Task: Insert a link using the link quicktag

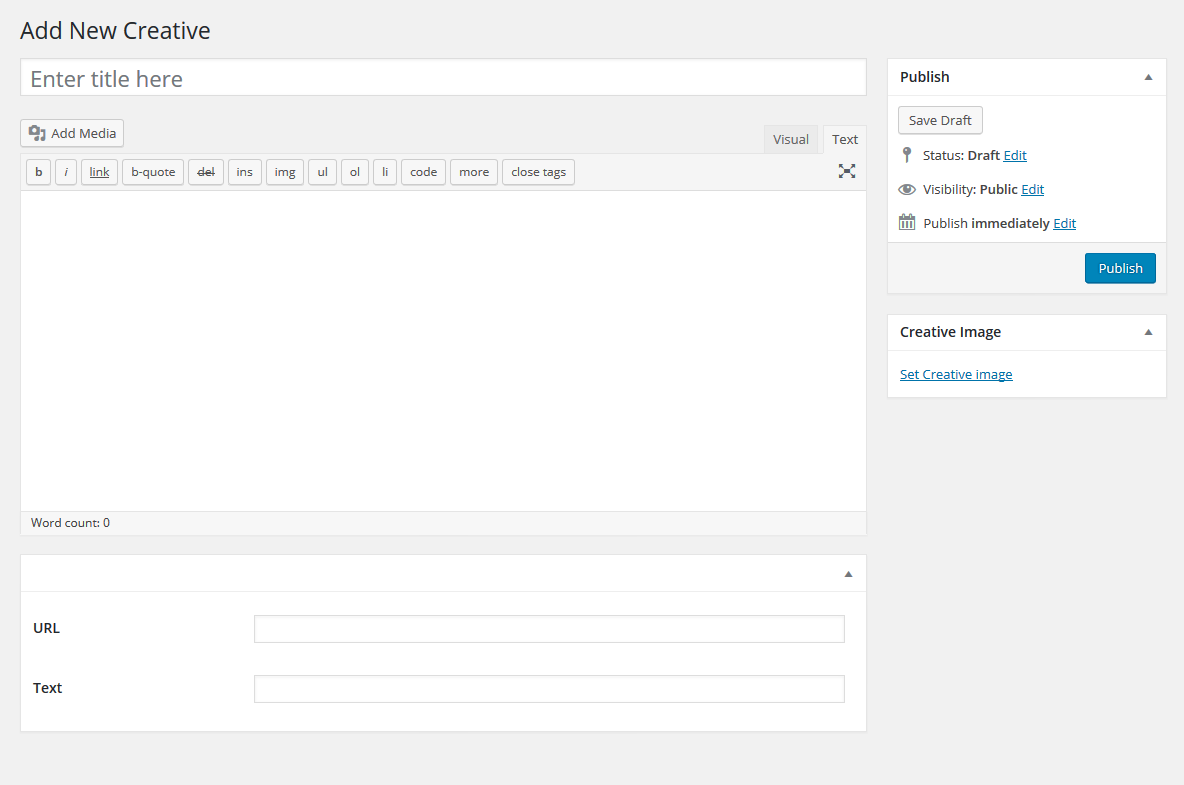Action: [99, 172]
